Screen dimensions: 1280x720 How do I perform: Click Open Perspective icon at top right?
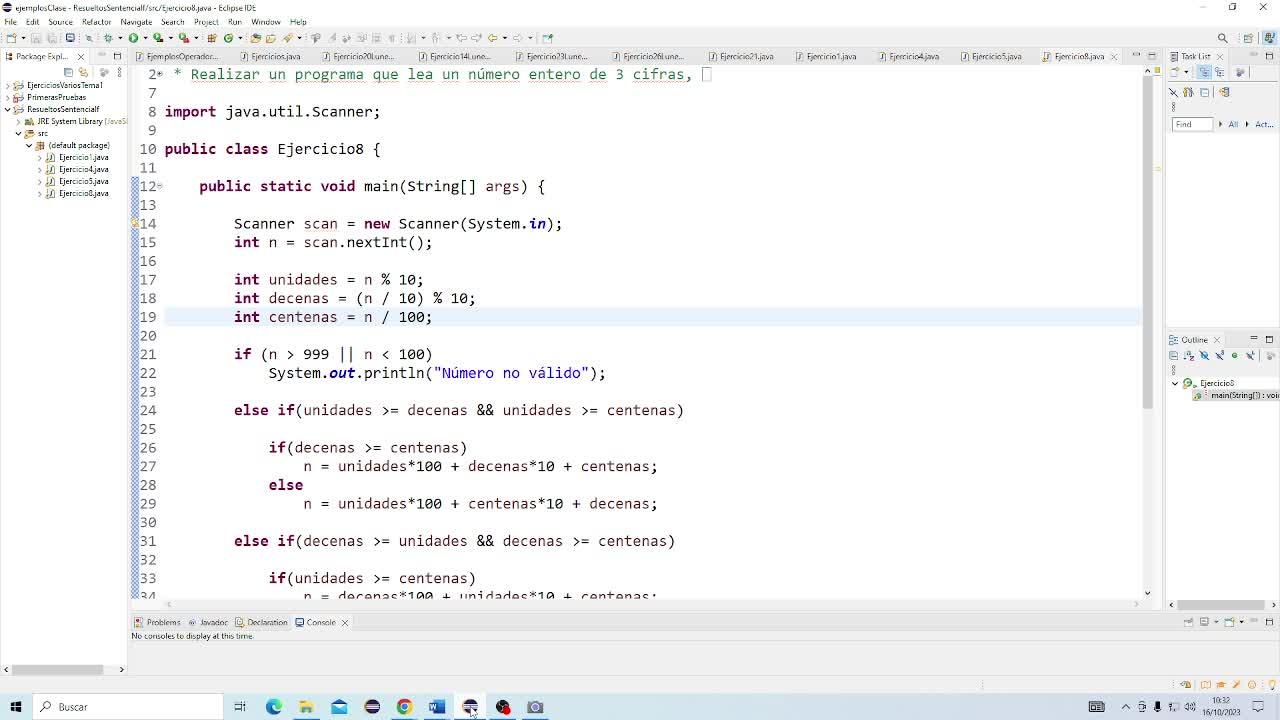coord(1246,38)
